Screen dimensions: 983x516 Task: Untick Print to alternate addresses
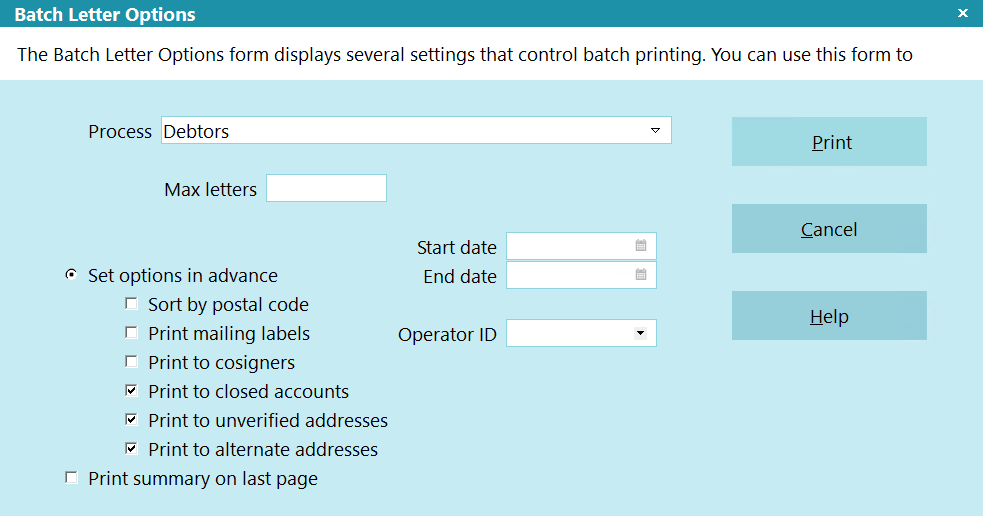pos(131,449)
